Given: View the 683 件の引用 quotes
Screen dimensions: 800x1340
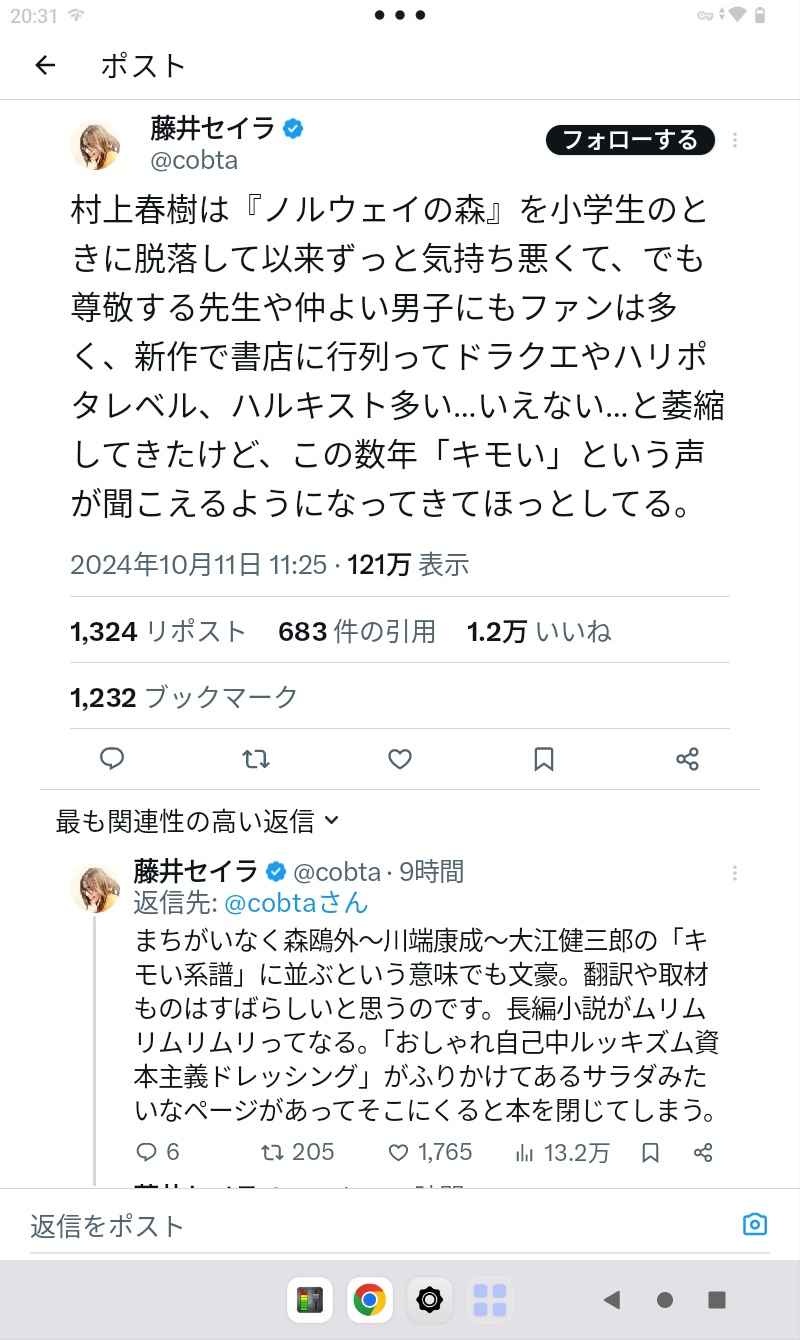Looking at the screenshot, I should pyautogui.click(x=356, y=632).
